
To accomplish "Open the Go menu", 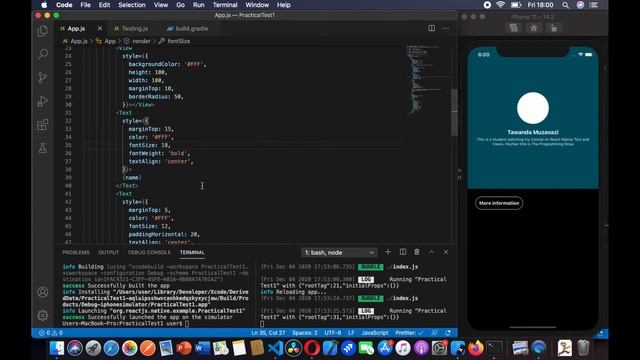I will click(x=180, y=5).
